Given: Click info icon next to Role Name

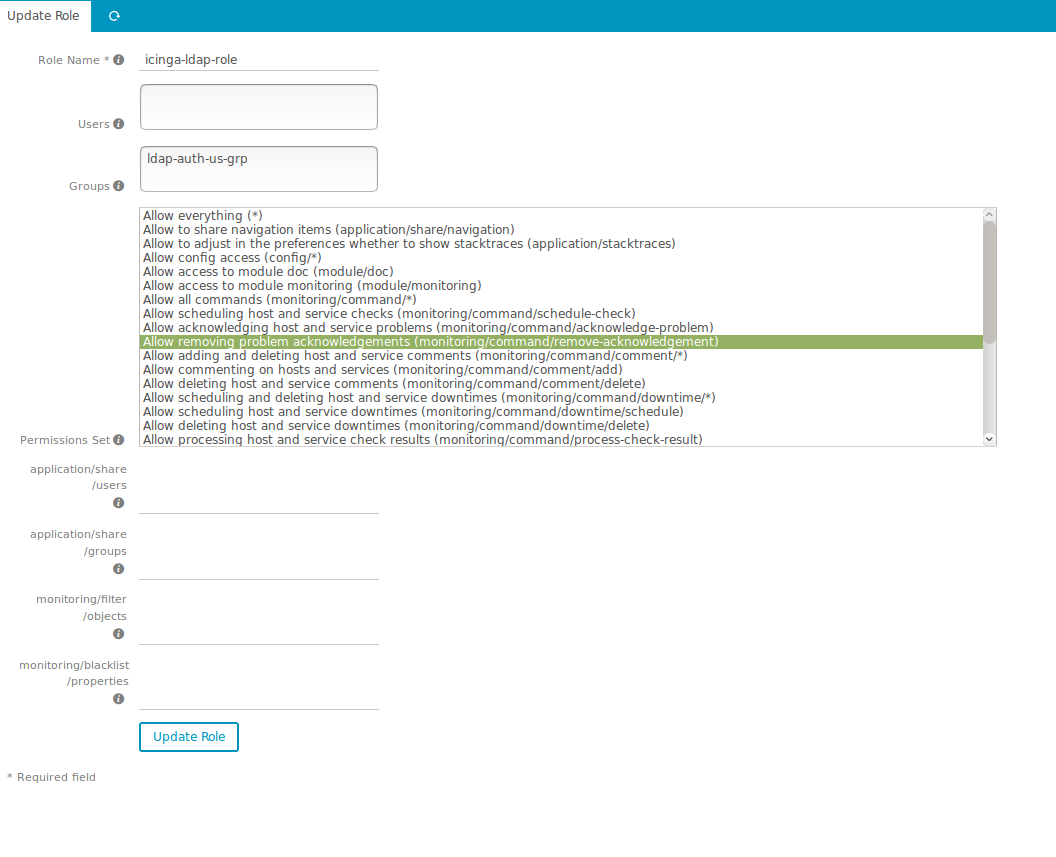Looking at the screenshot, I should (x=119, y=60).
